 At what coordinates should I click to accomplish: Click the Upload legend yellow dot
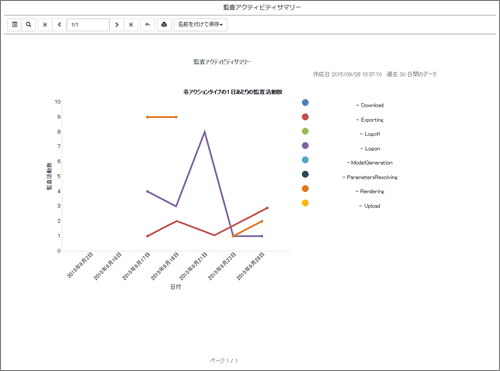click(x=305, y=203)
